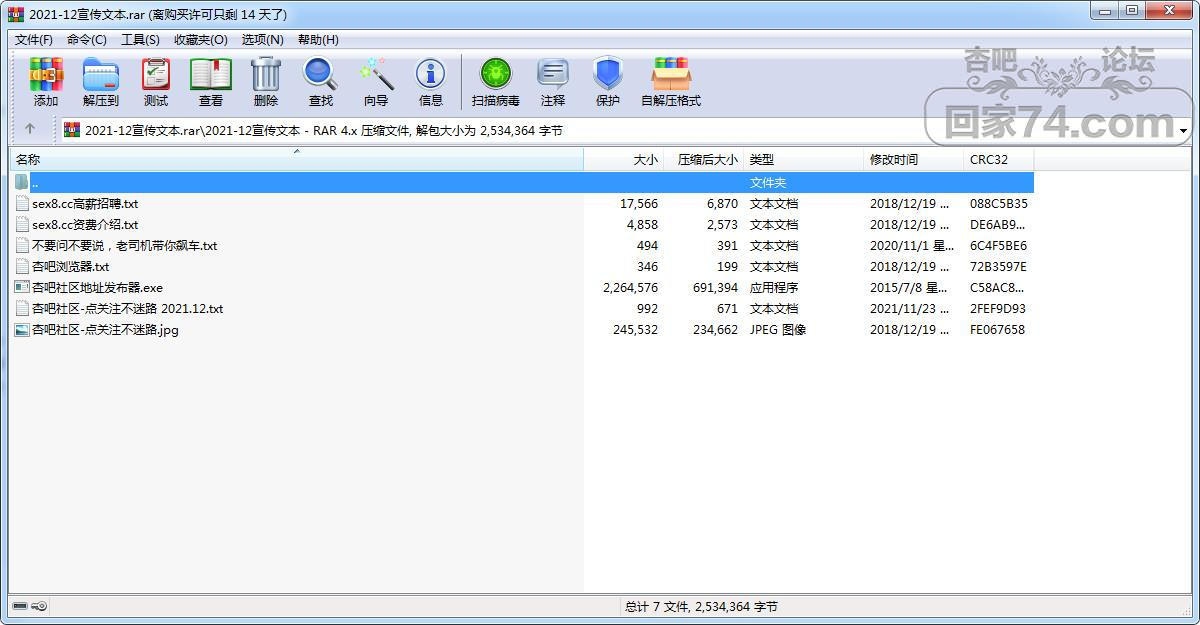Screen dimensions: 1200x625
Task: Expand the address bar dropdown arrow
Action: [1183, 131]
